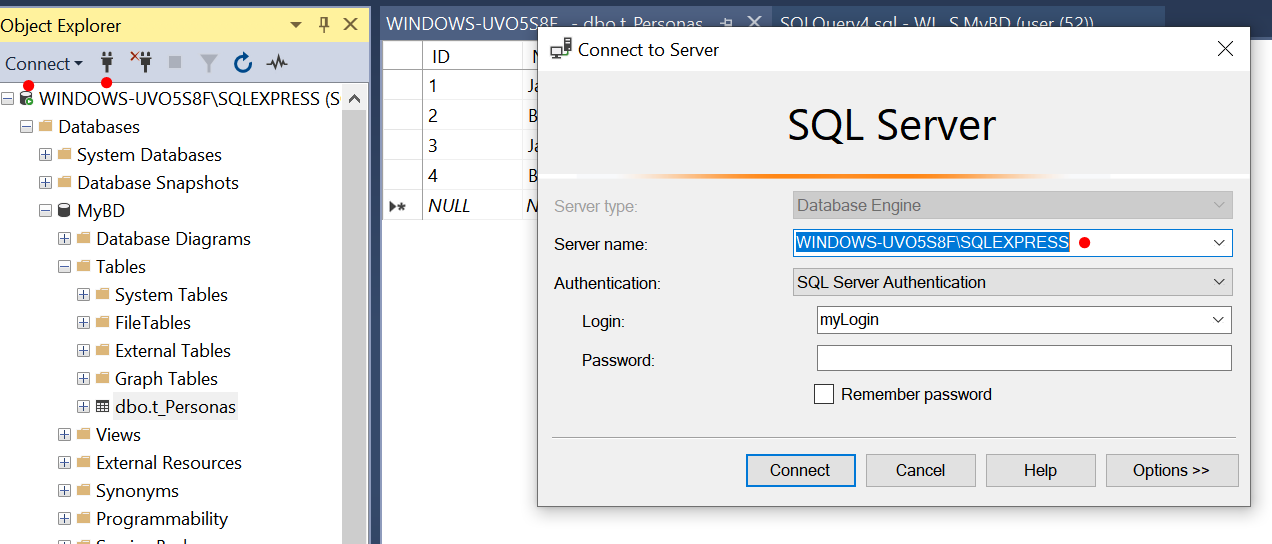Image resolution: width=1272 pixels, height=544 pixels.
Task: Collapse the Tables node
Action: point(64,267)
